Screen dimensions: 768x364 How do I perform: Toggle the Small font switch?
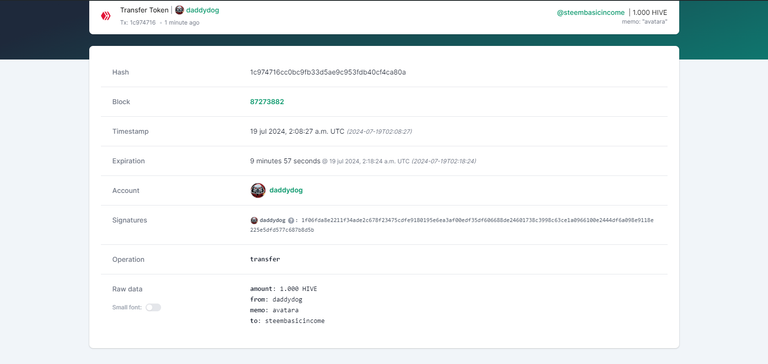(153, 307)
